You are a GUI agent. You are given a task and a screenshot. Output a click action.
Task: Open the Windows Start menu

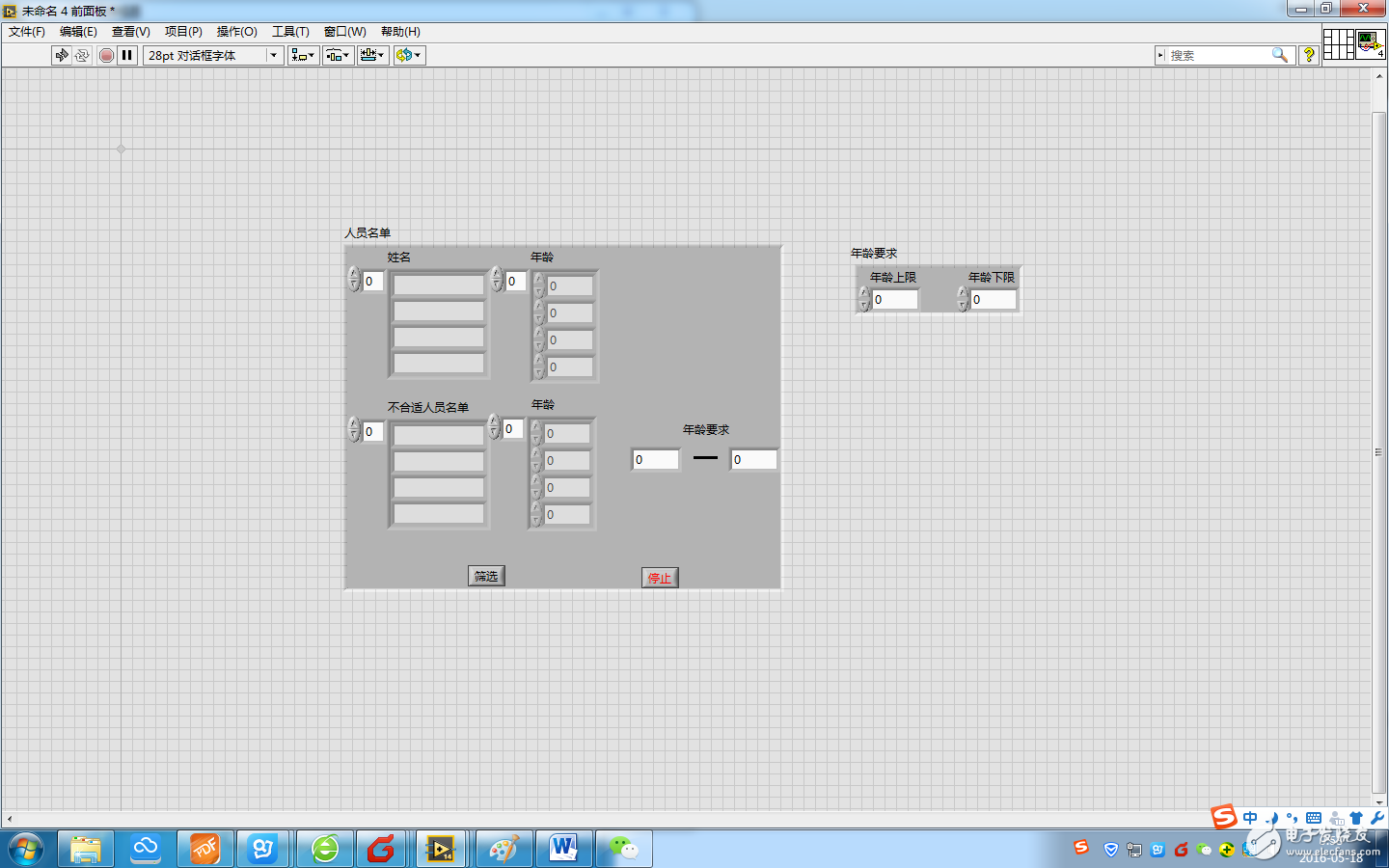[x=26, y=850]
